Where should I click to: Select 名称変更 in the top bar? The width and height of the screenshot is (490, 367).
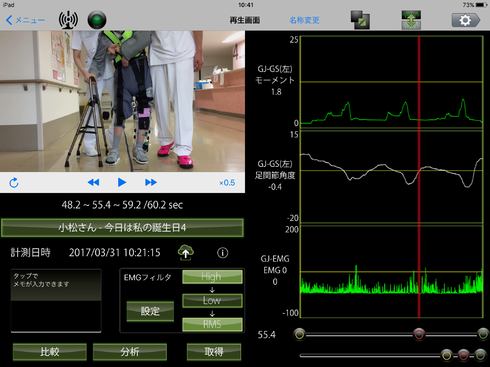point(304,20)
